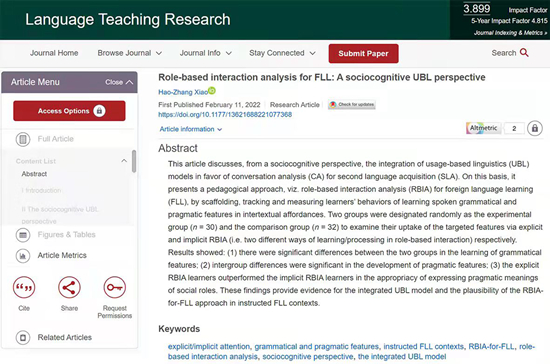The width and height of the screenshot is (550, 364).
Task: Expand the Article information dropdown
Action: pos(191,129)
